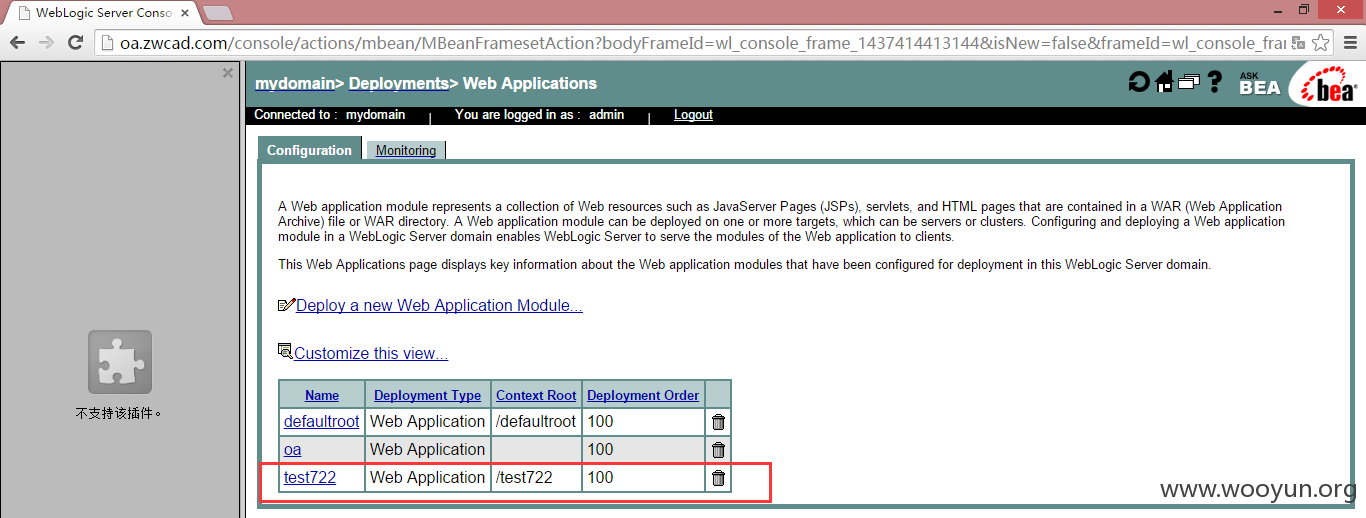The image size is (1366, 518).
Task: Click Deploy a new Web Application Module link
Action: pyautogui.click(x=439, y=305)
